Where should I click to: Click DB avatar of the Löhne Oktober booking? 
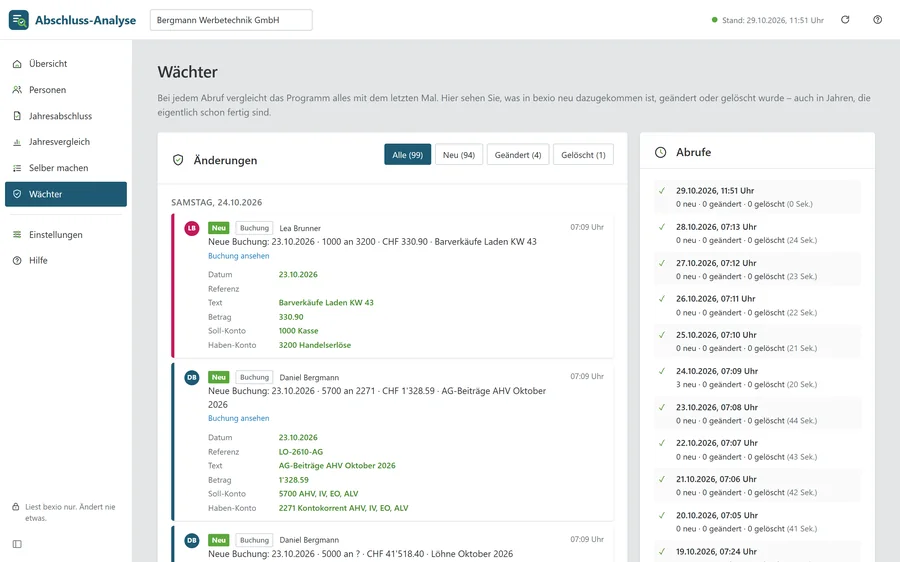point(192,540)
